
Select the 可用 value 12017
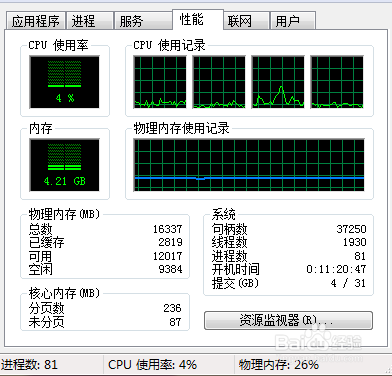(x=167, y=256)
